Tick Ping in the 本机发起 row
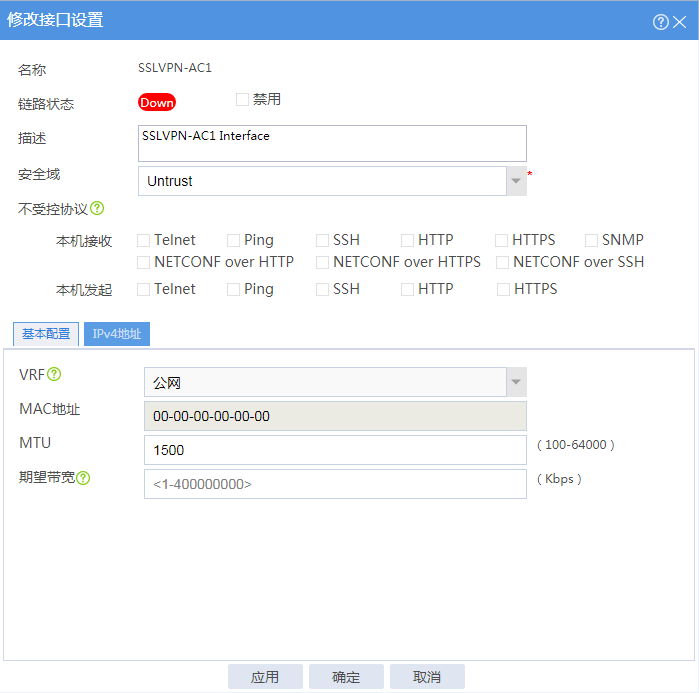Image resolution: width=699 pixels, height=693 pixels. click(233, 290)
